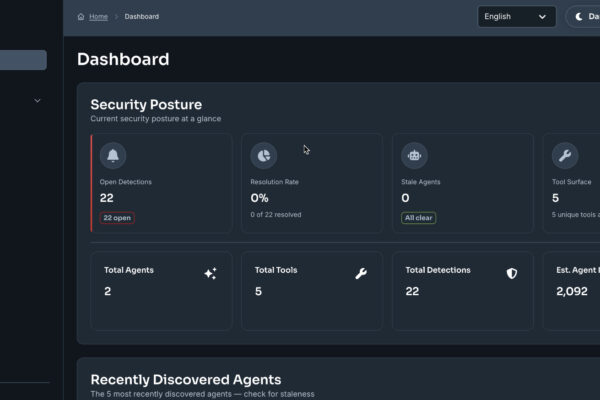This screenshot has height=400, width=600.
Task: Expand the sidebar chevron section
Action: click(37, 101)
